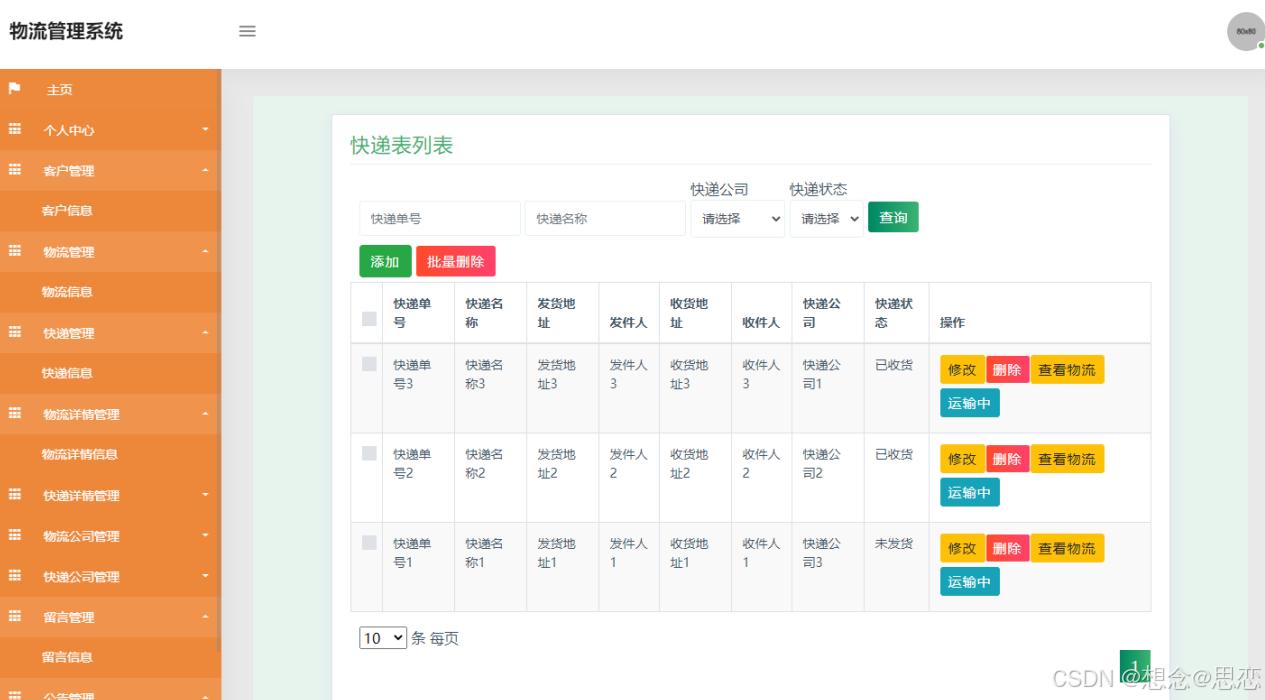The width and height of the screenshot is (1265, 700).
Task: Click 运输中 for row 快递单号2
Action: (x=970, y=492)
